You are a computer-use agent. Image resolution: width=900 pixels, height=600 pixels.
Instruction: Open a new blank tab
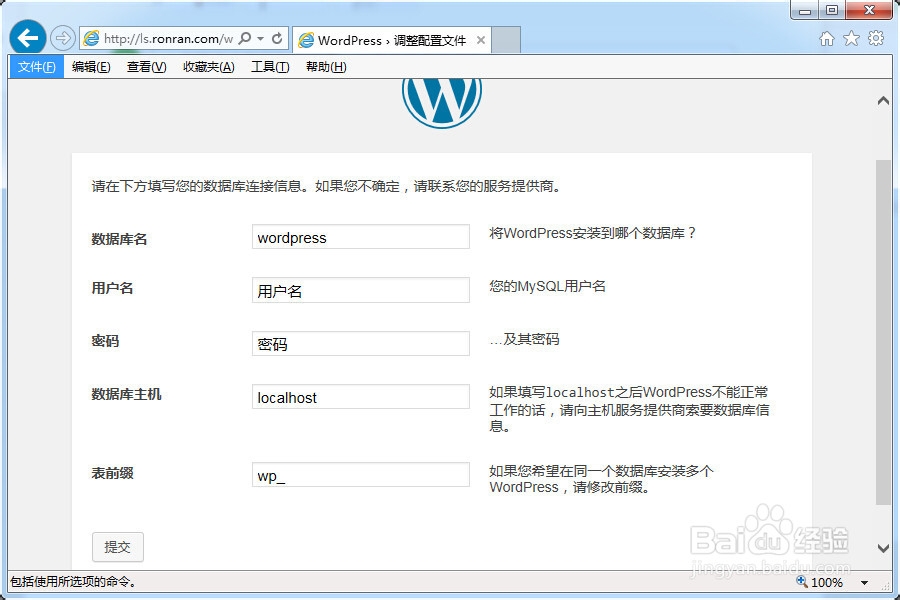click(506, 40)
